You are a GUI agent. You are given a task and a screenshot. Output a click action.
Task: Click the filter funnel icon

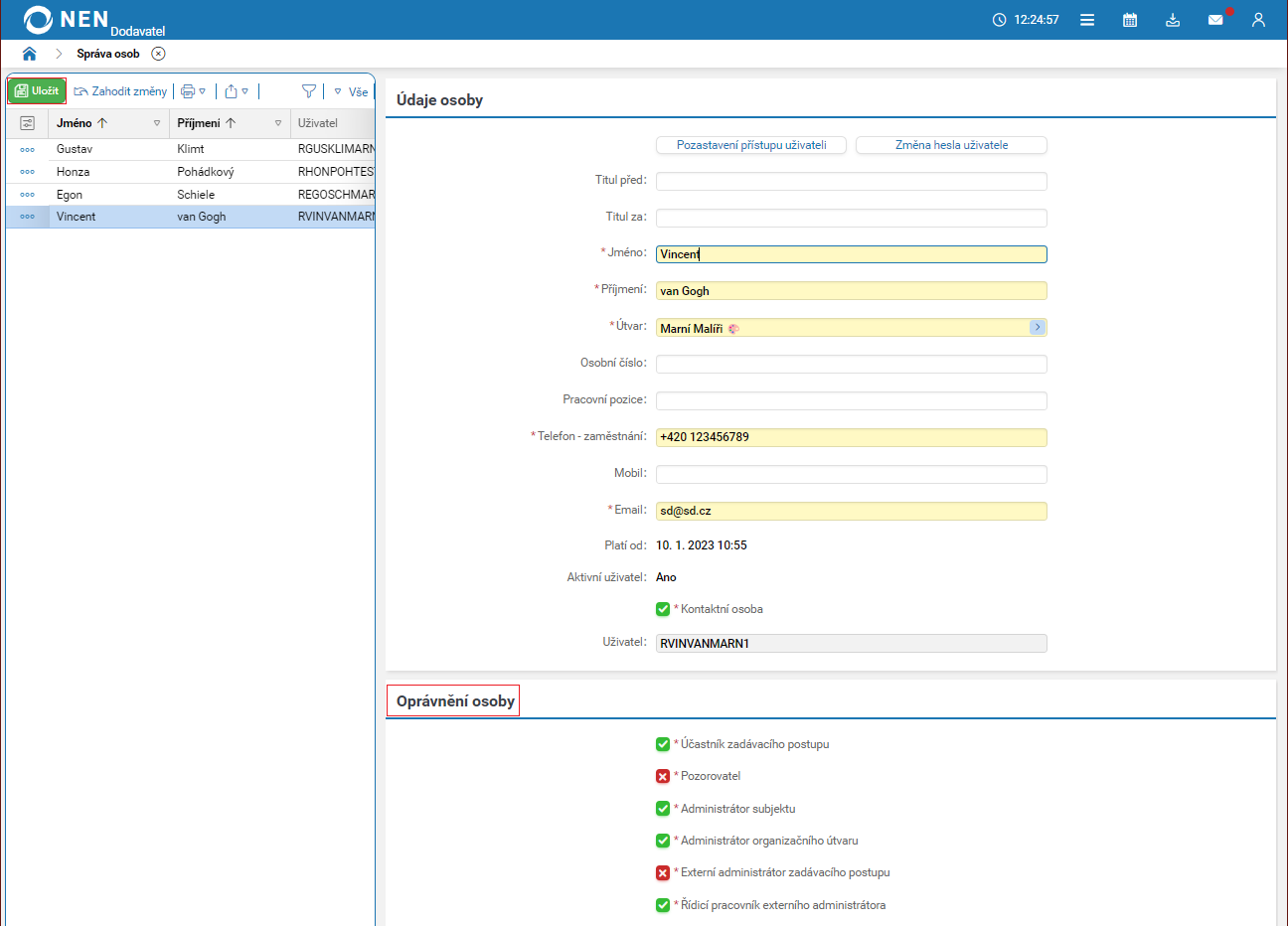coord(309,91)
